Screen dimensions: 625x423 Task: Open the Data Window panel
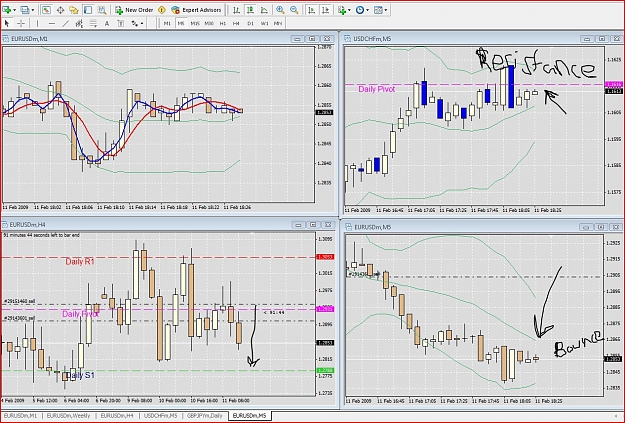[60, 10]
